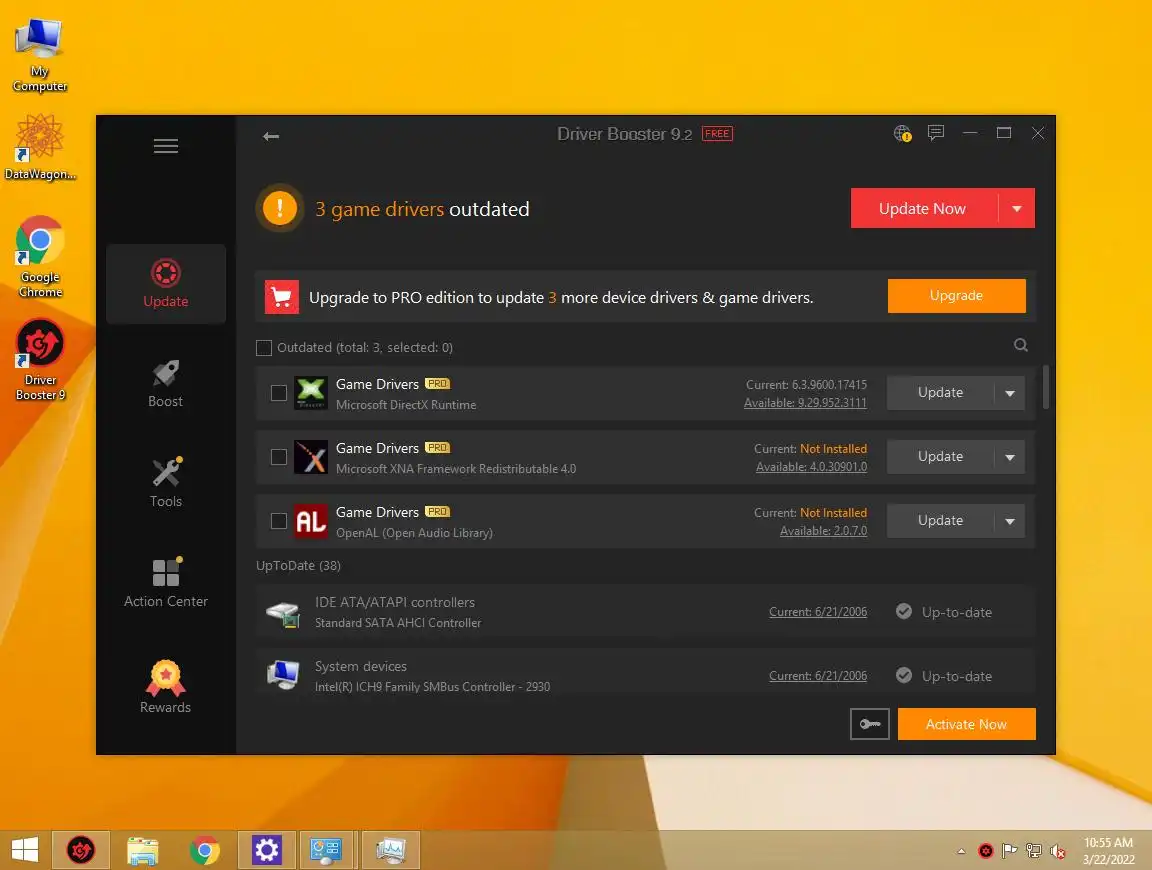Go back using the left arrow
This screenshot has width=1152, height=870.
pos(271,136)
